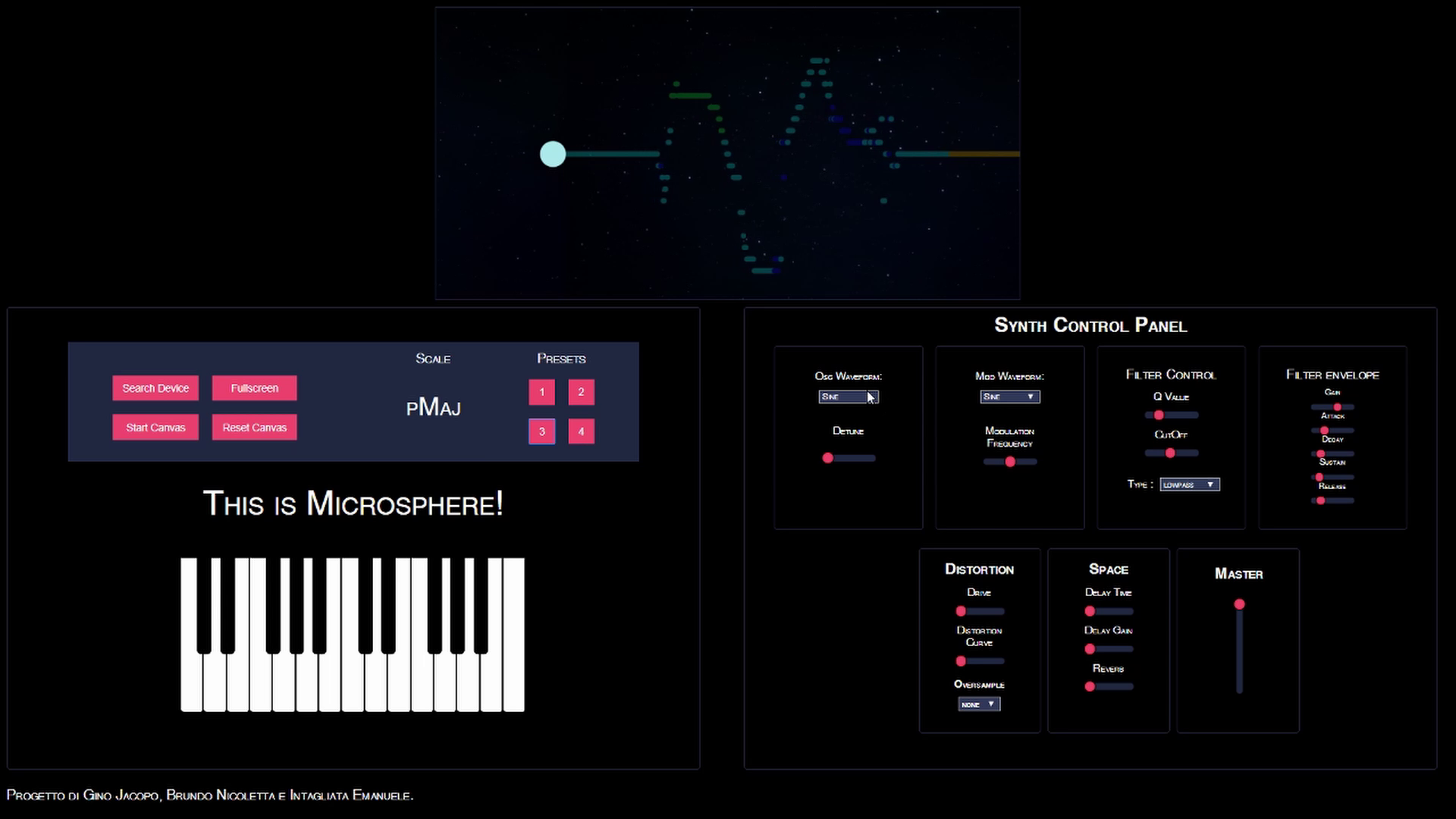
Task: Change the Filter Envelope Attack slider
Action: (x=1332, y=431)
